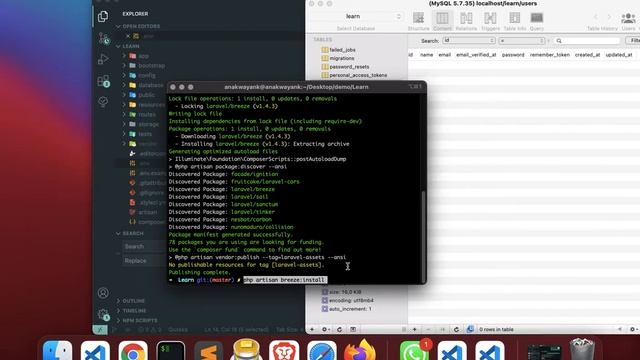Select the failed_jobs table

pos(342,50)
